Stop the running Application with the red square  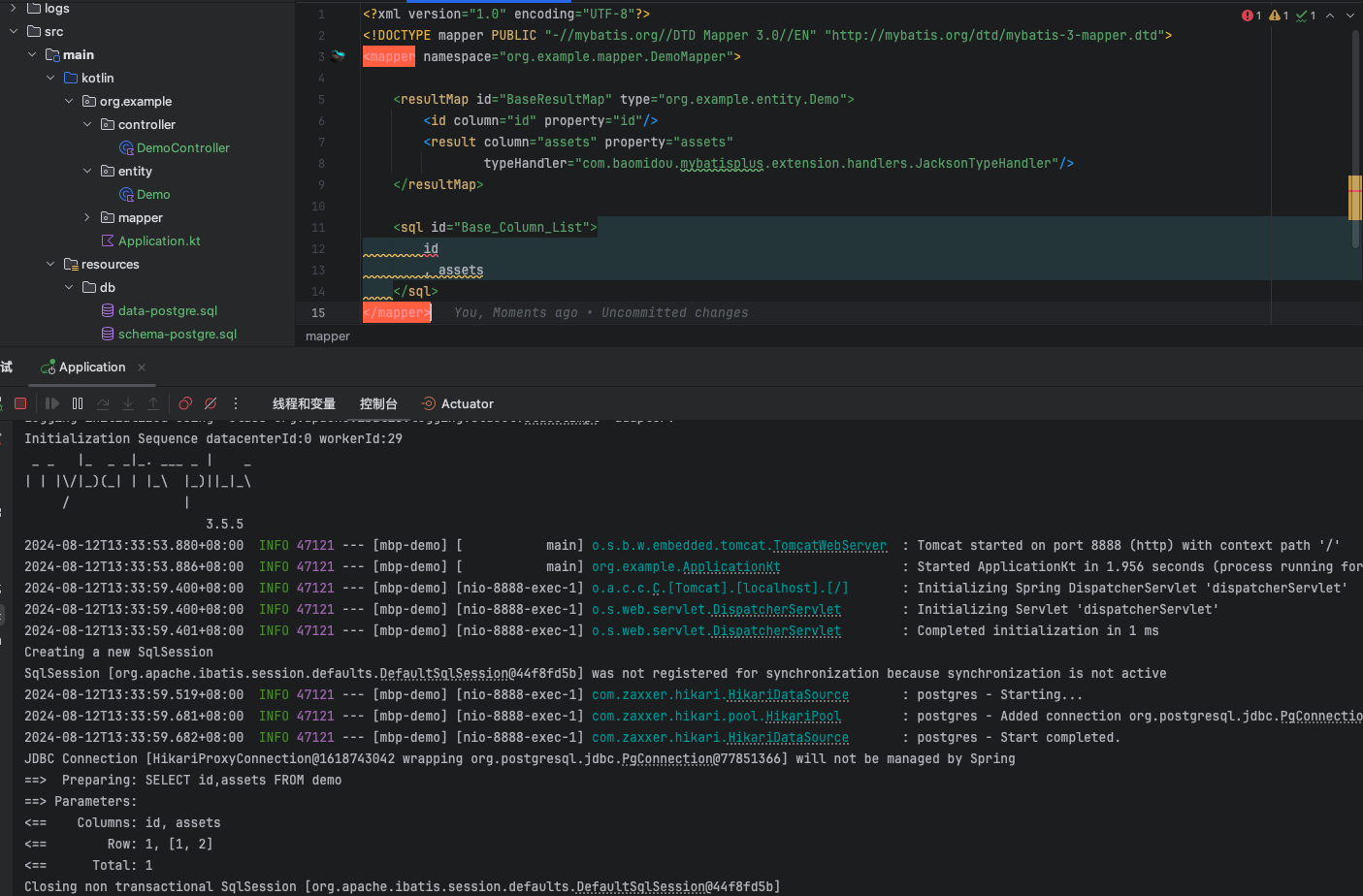20,403
